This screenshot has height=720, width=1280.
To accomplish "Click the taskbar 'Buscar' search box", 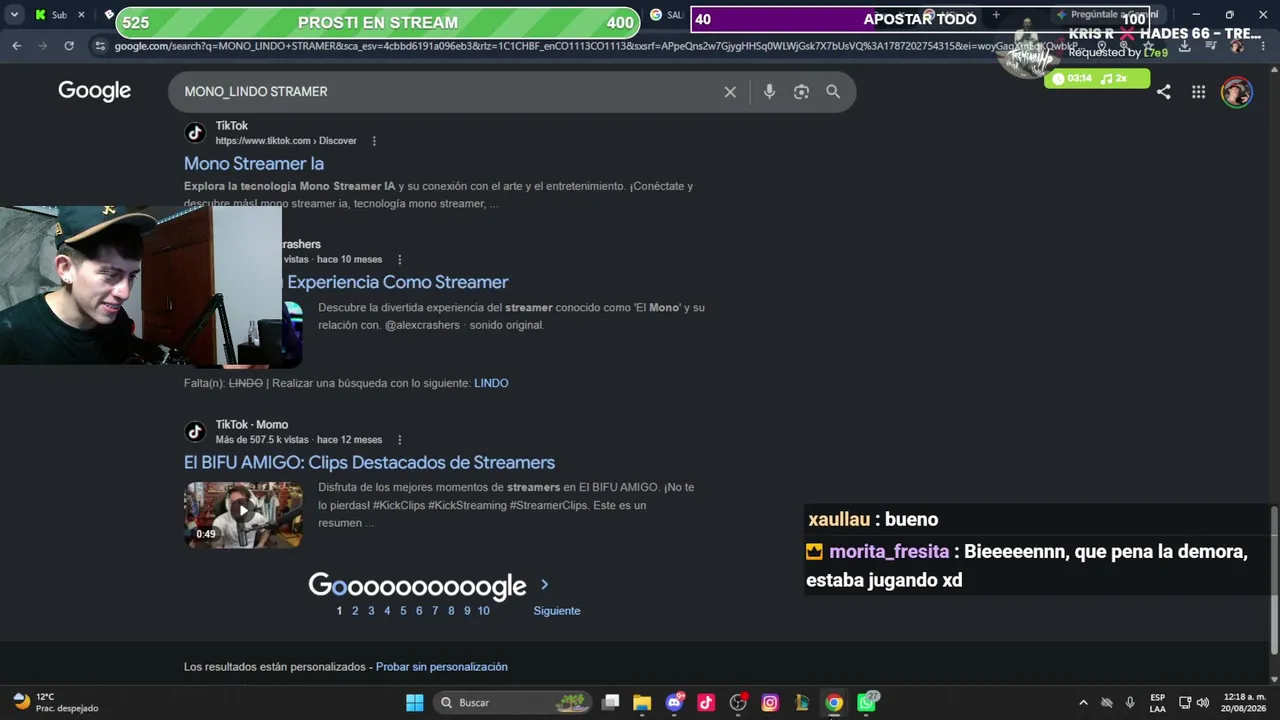I will click(x=513, y=703).
